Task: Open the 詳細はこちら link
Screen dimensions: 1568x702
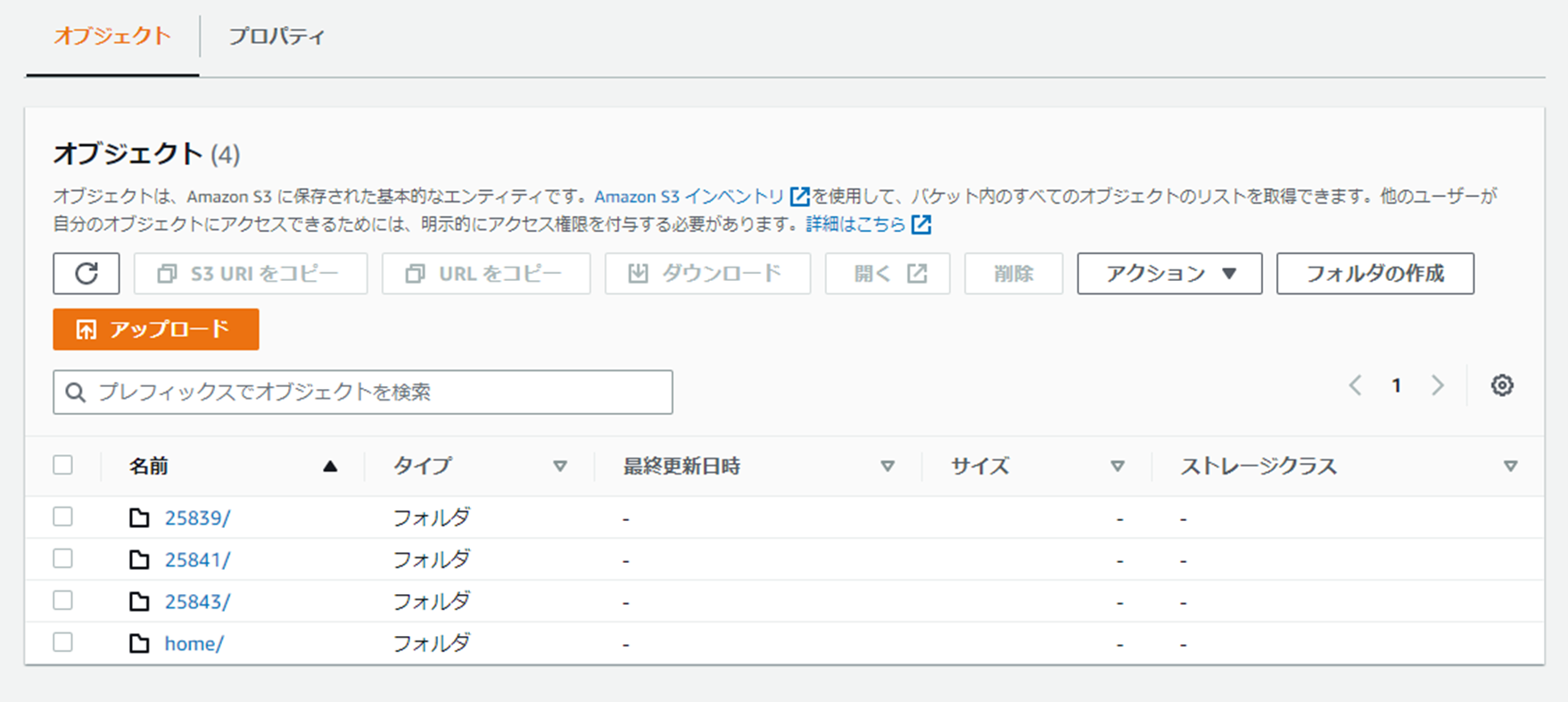Action: (855, 225)
